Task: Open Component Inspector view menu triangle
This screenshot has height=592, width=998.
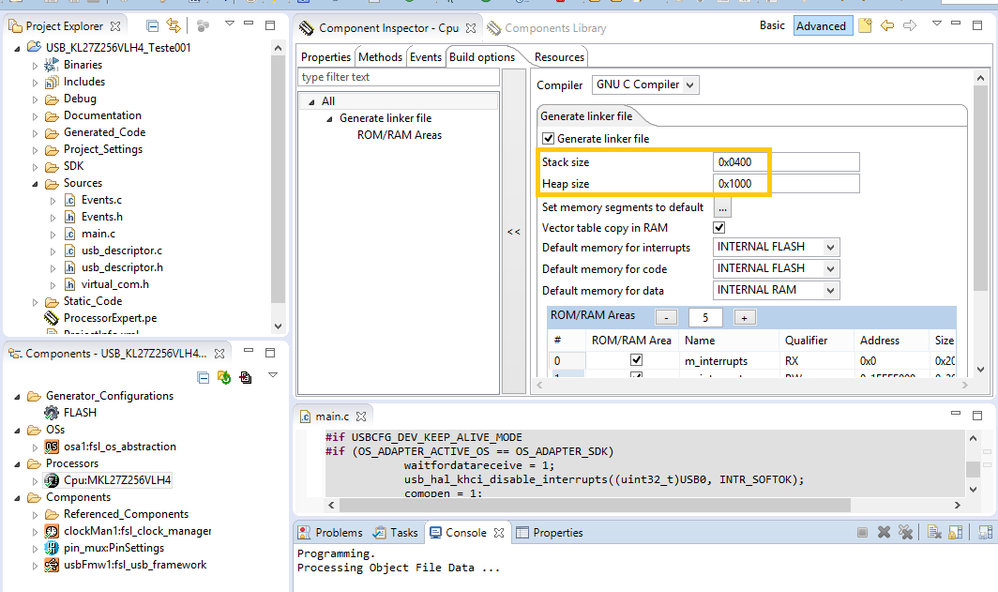Action: click(x=936, y=24)
